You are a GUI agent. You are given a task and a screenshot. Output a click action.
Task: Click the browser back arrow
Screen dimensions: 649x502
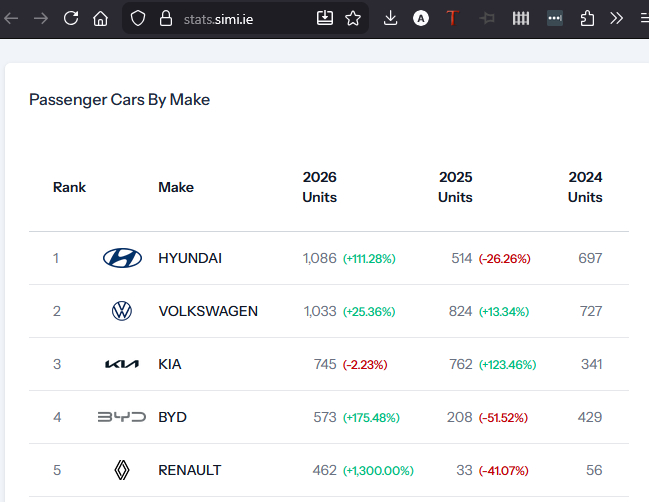tap(12, 18)
